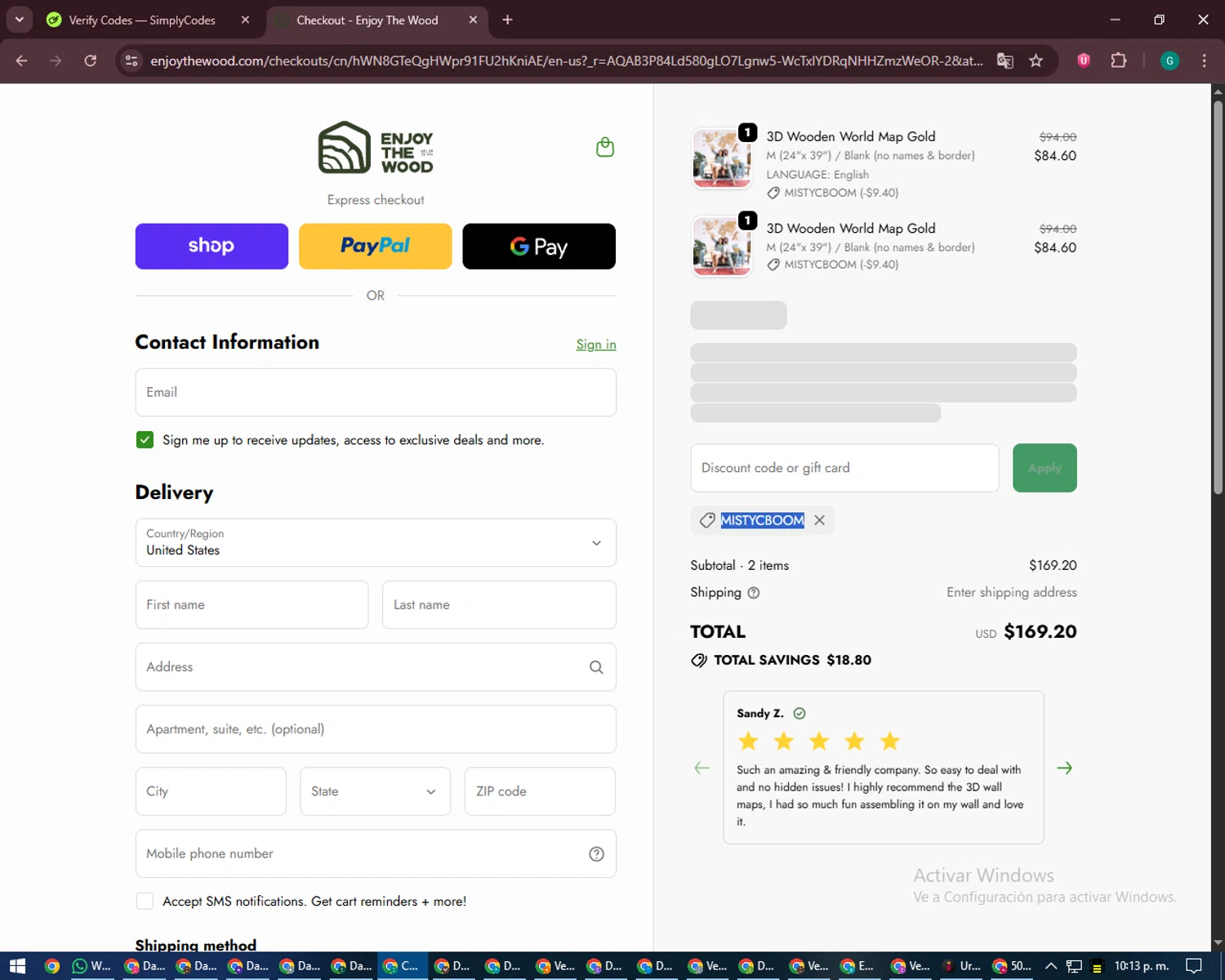Click the Enter shipping address text

1012,592
